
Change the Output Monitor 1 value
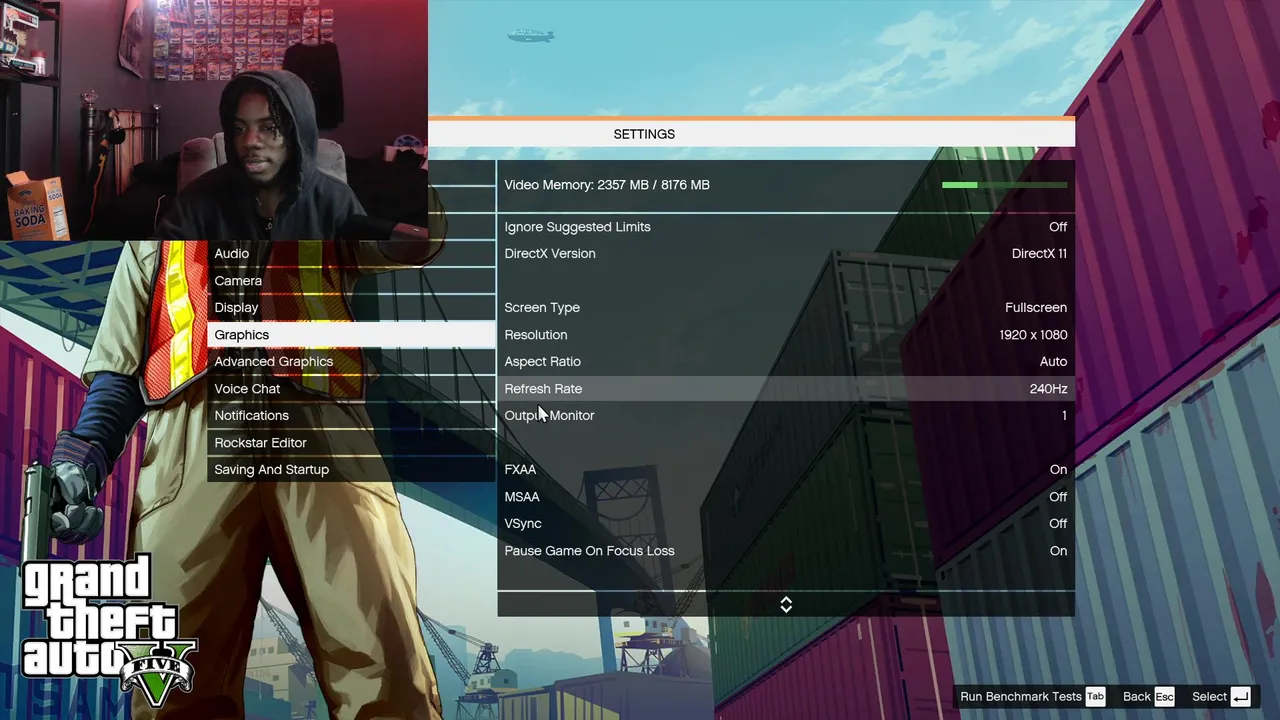(1064, 416)
